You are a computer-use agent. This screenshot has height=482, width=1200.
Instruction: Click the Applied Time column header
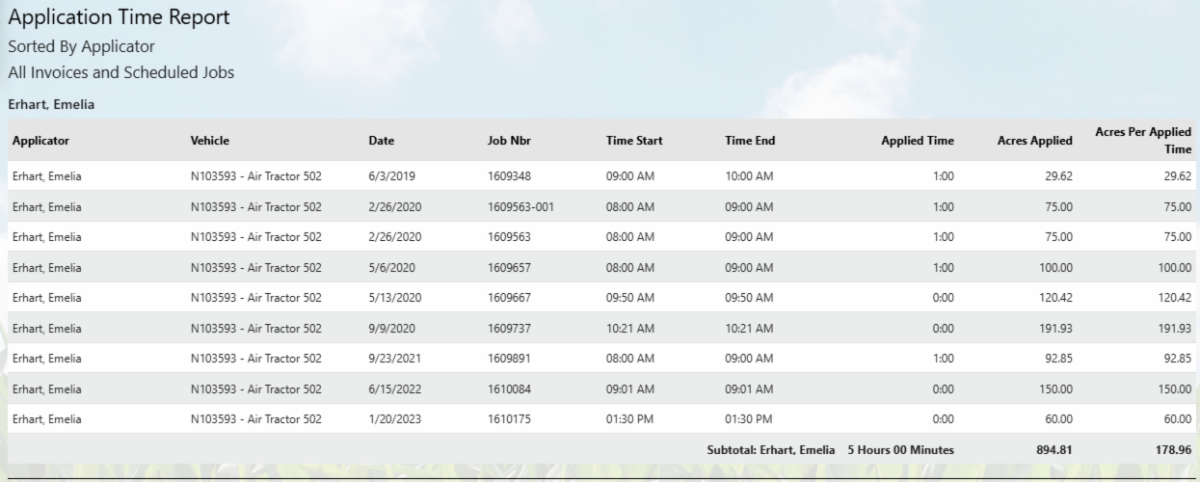[917, 141]
